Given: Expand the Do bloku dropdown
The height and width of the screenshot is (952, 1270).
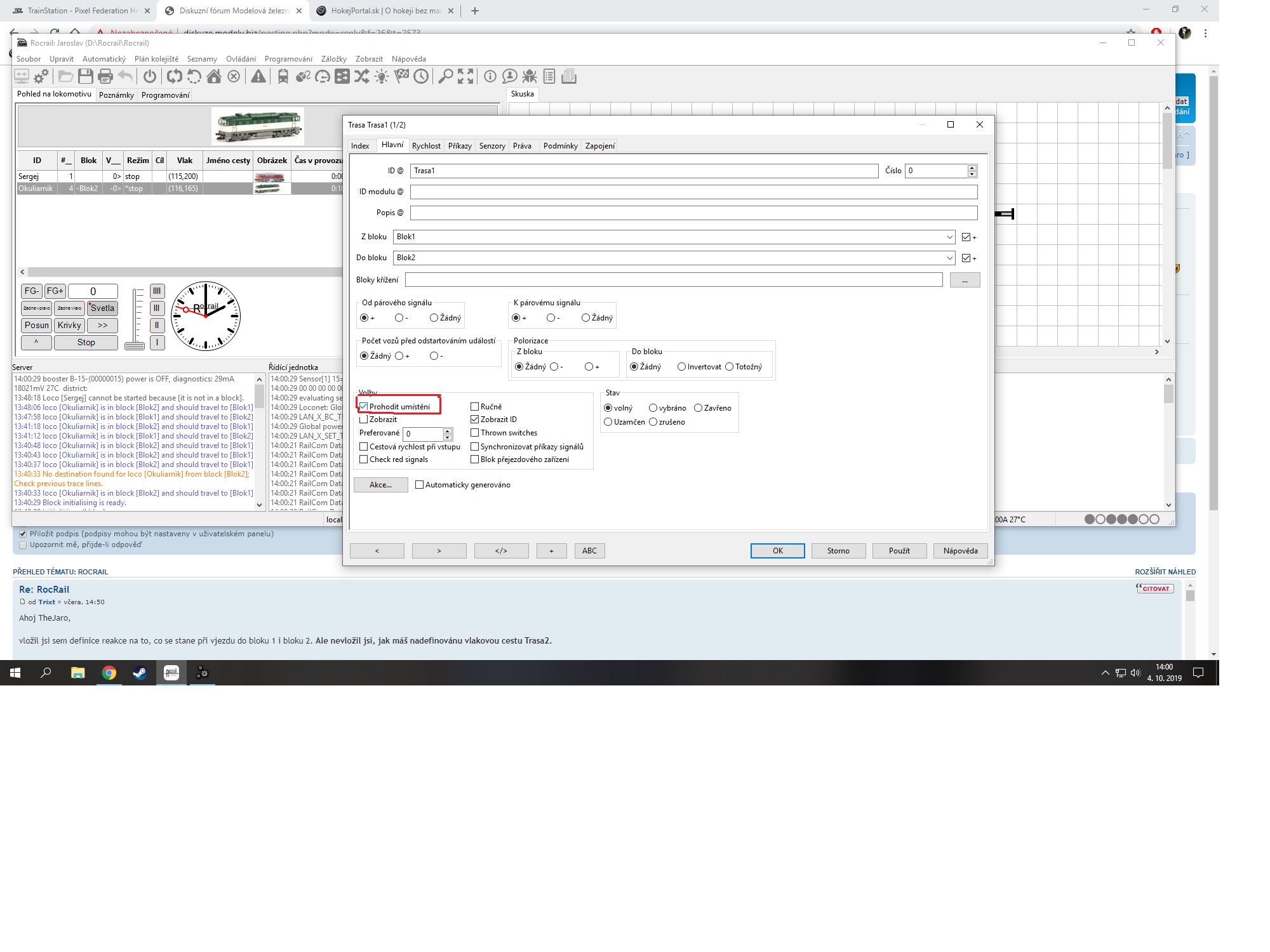Looking at the screenshot, I should [949, 258].
